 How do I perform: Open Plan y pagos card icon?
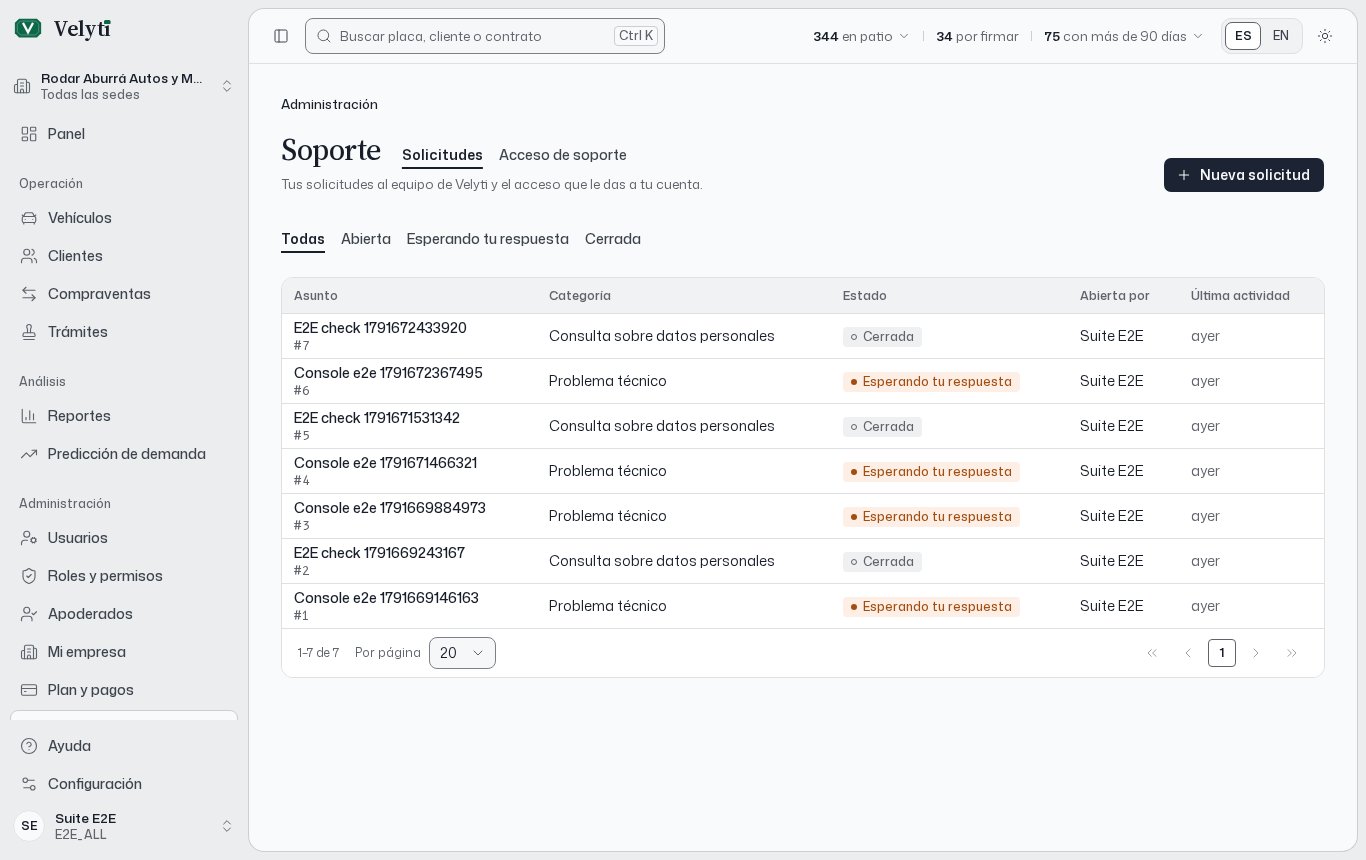29,690
